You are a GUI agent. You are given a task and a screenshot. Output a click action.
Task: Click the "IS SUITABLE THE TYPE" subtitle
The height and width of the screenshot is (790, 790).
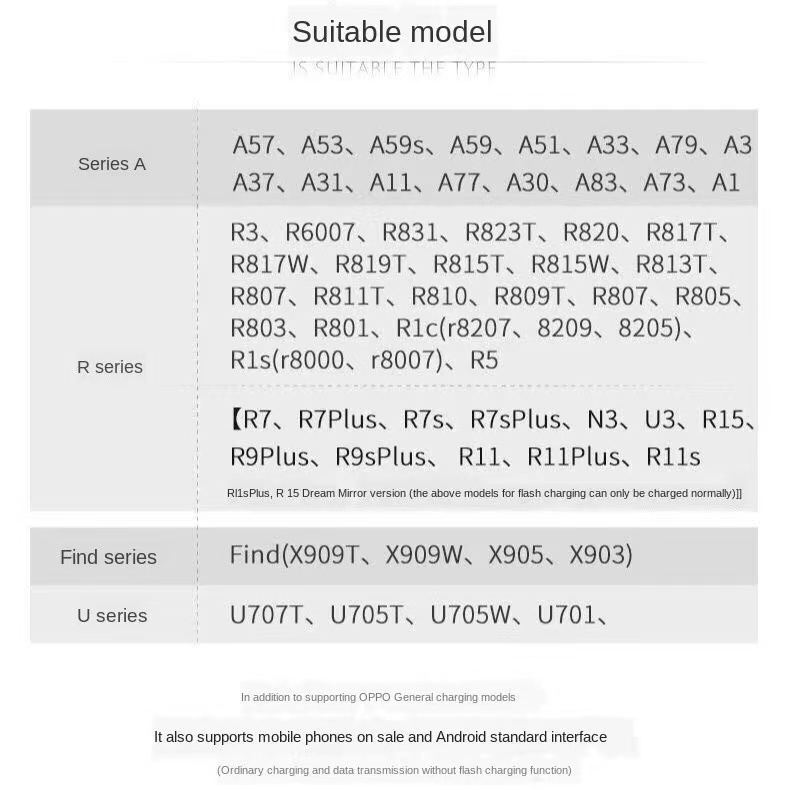click(394, 69)
